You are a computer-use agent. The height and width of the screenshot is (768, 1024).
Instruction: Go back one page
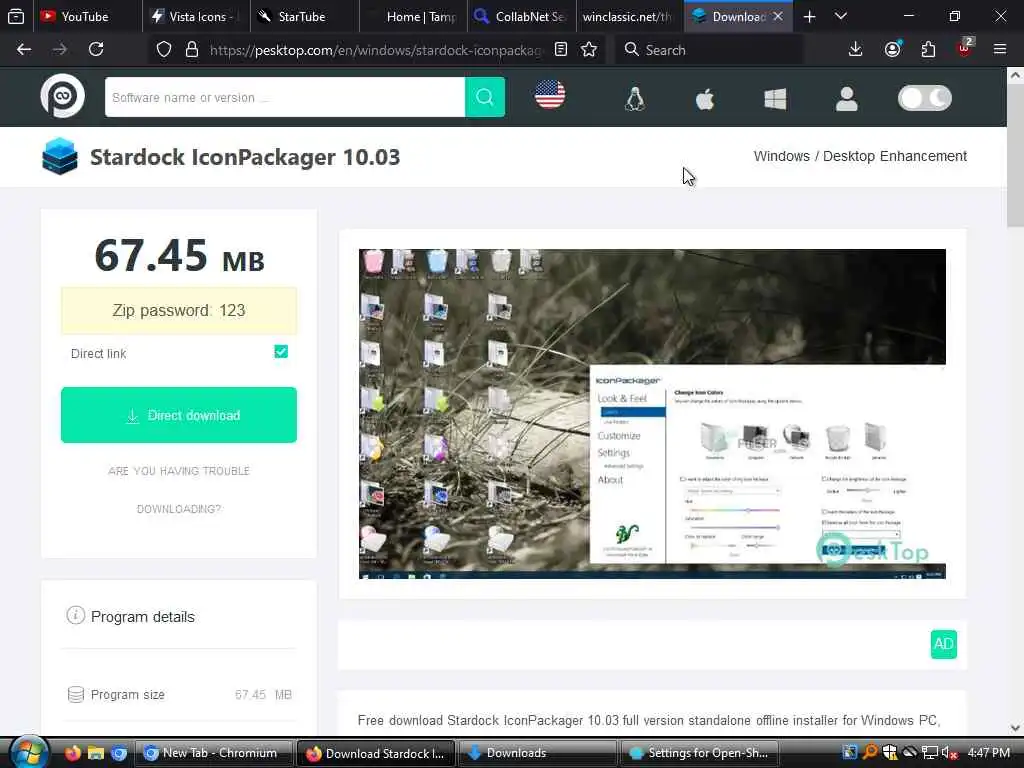point(24,50)
